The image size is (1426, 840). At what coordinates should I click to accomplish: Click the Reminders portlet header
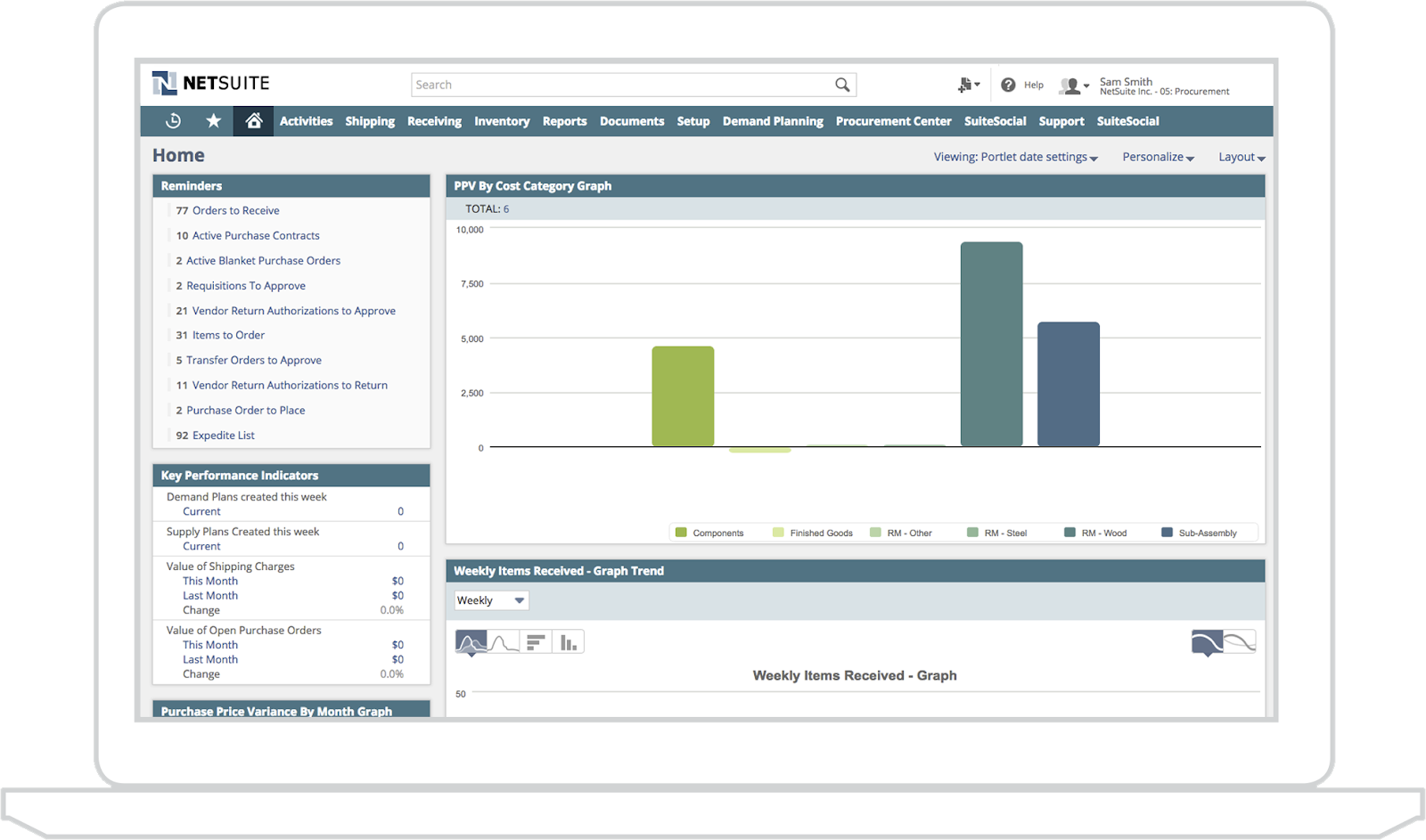[x=291, y=186]
